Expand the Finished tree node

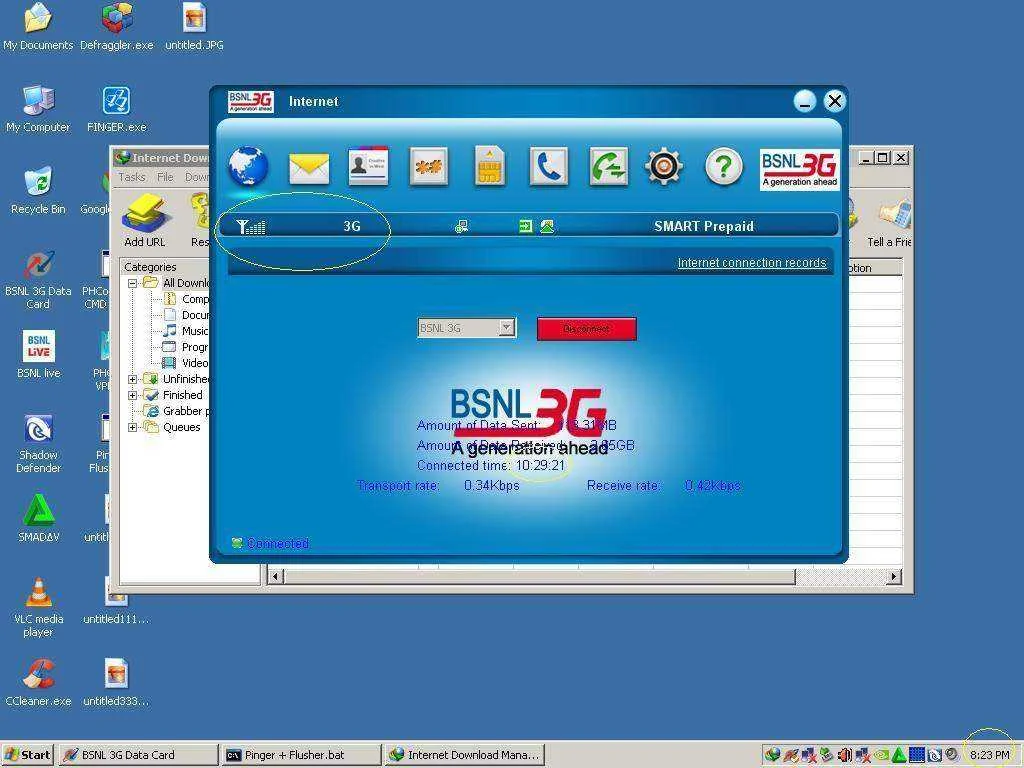[x=132, y=395]
